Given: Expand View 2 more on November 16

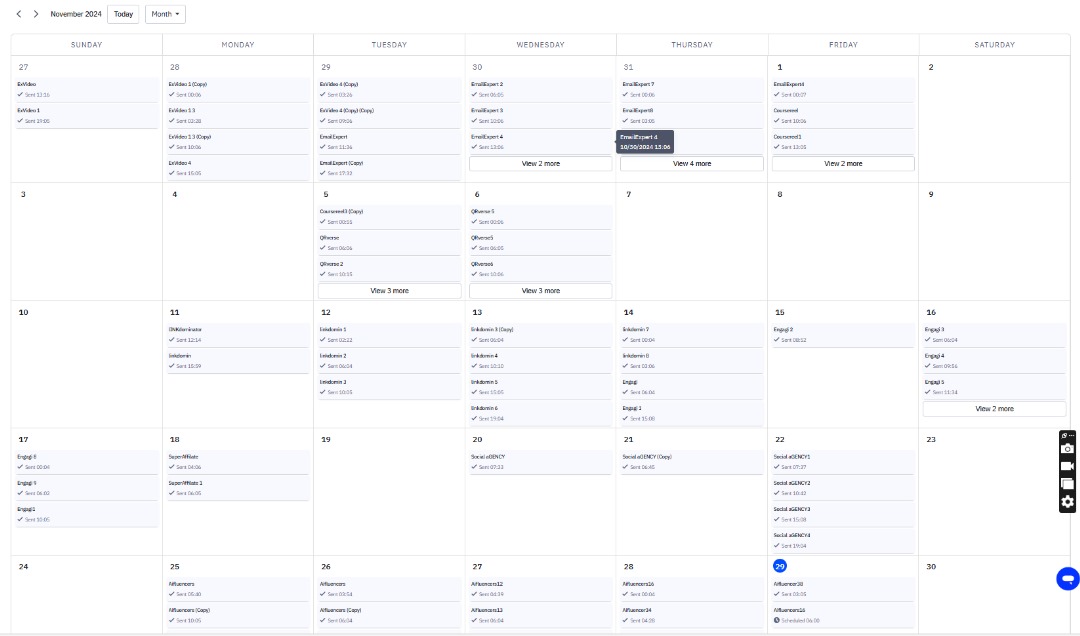Looking at the screenshot, I should (x=995, y=409).
